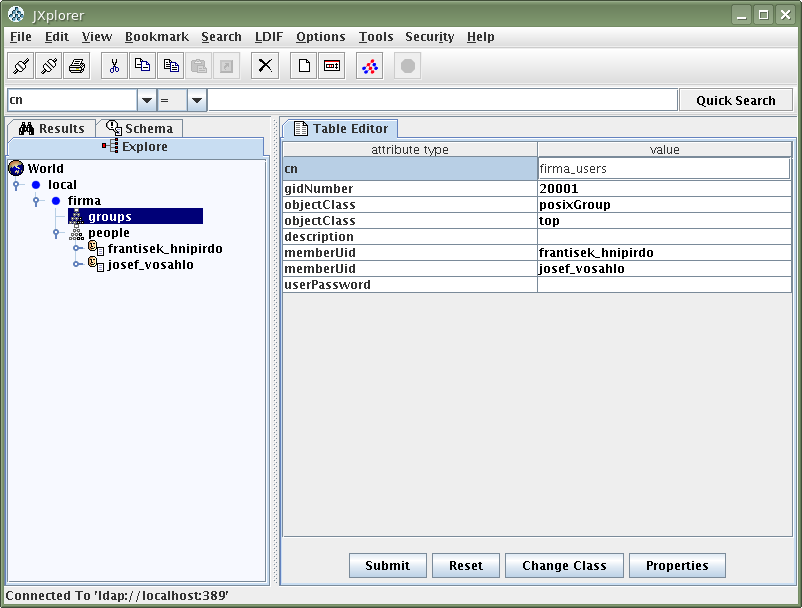Click the attribute type column header
Image resolution: width=802 pixels, height=608 pixels.
point(410,149)
